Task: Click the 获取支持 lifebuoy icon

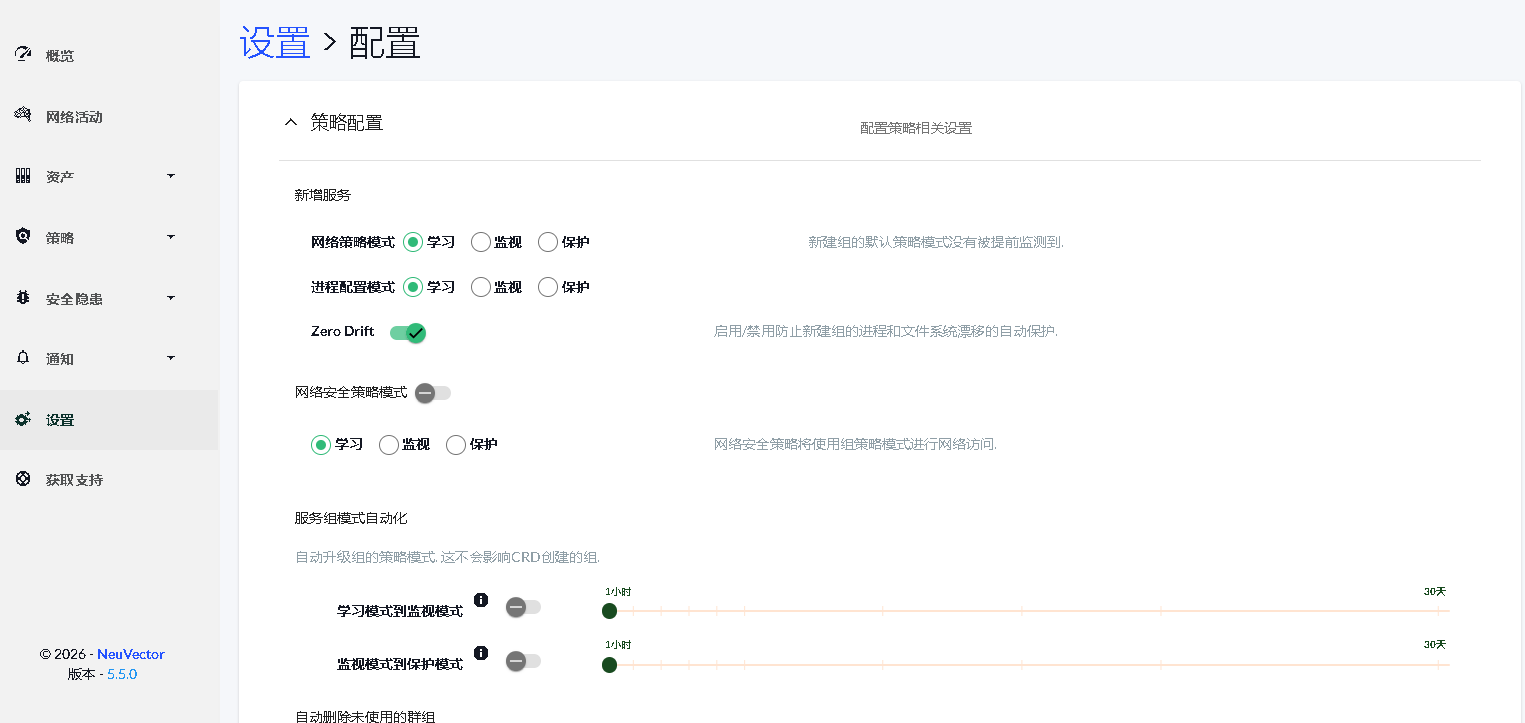Action: [x=23, y=479]
